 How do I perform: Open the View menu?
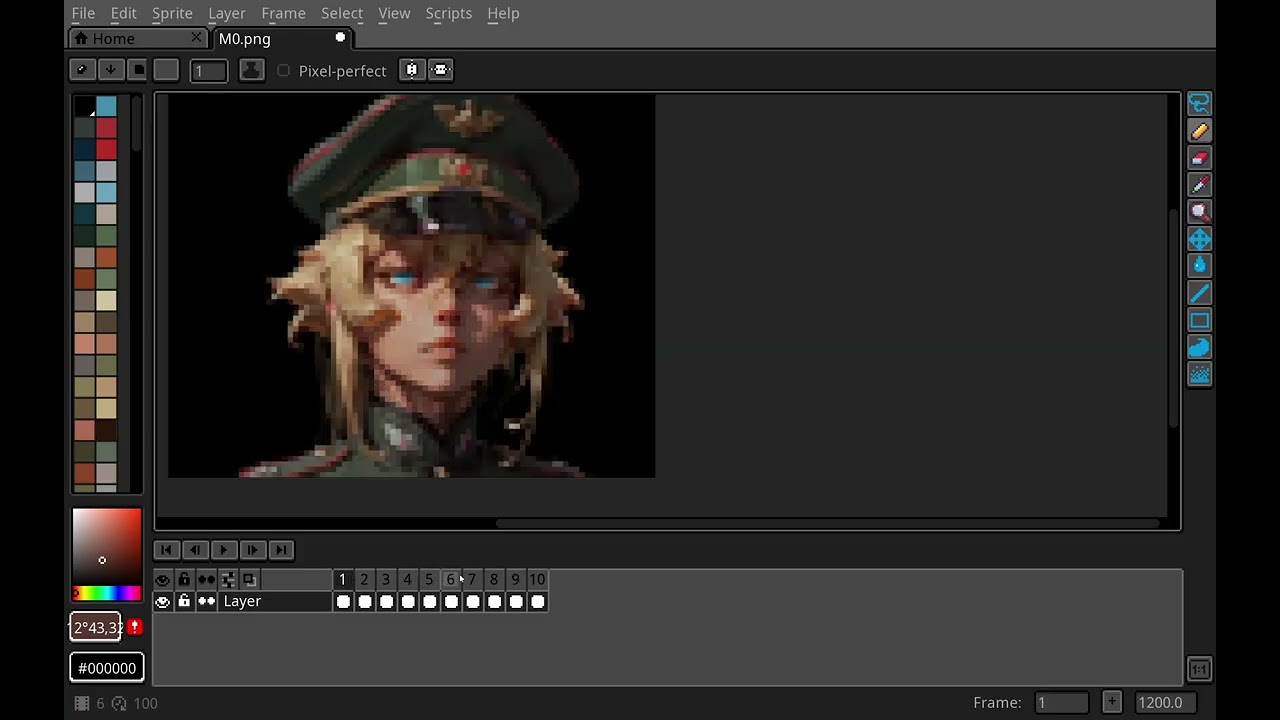pos(394,13)
